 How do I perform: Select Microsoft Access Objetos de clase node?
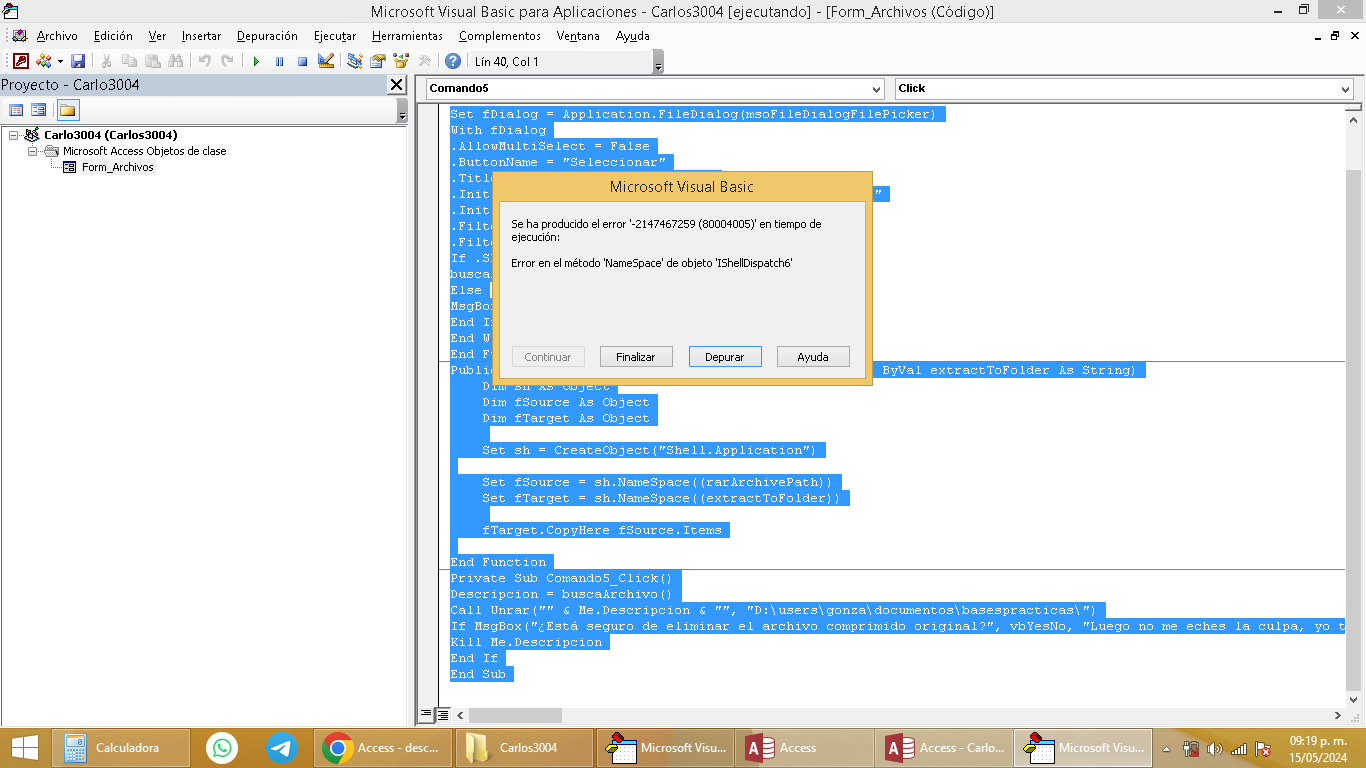click(x=144, y=151)
